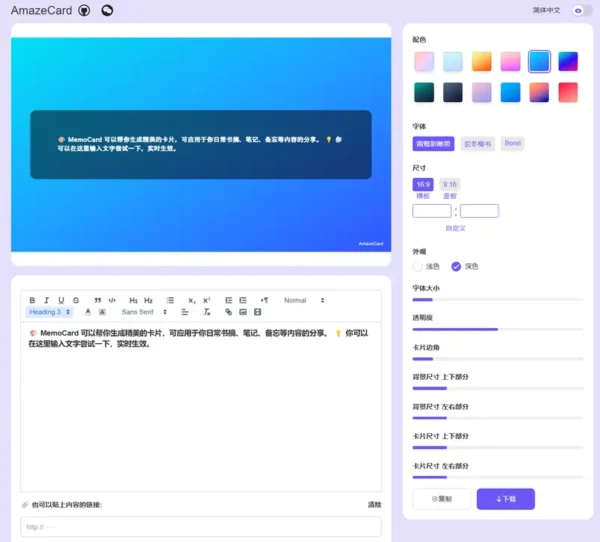Screen dimensions: 600x542
Task: Insert a blockquote with the quote icon
Action: click(98, 300)
